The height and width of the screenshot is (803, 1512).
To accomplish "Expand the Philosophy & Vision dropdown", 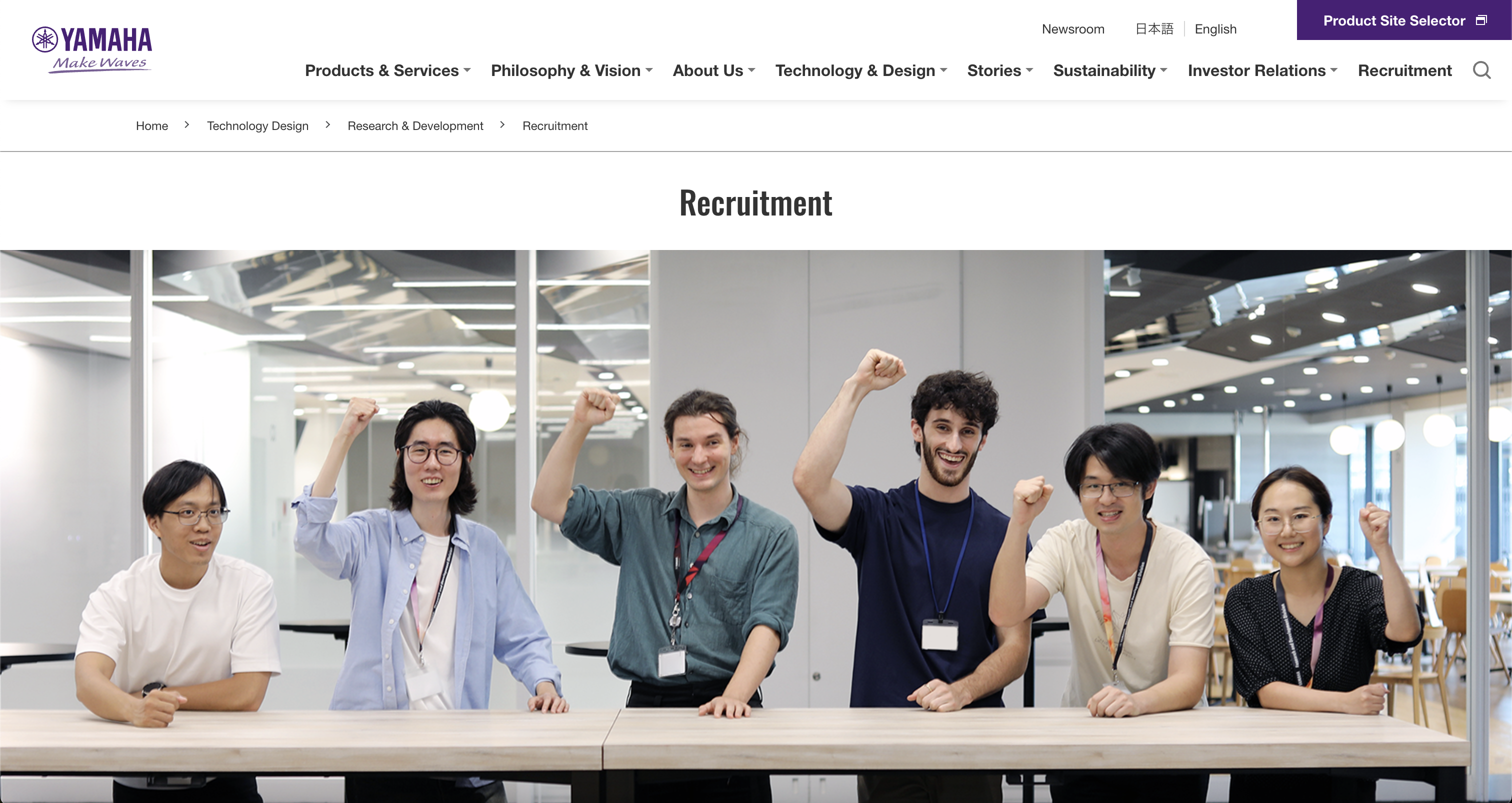I will tap(571, 70).
